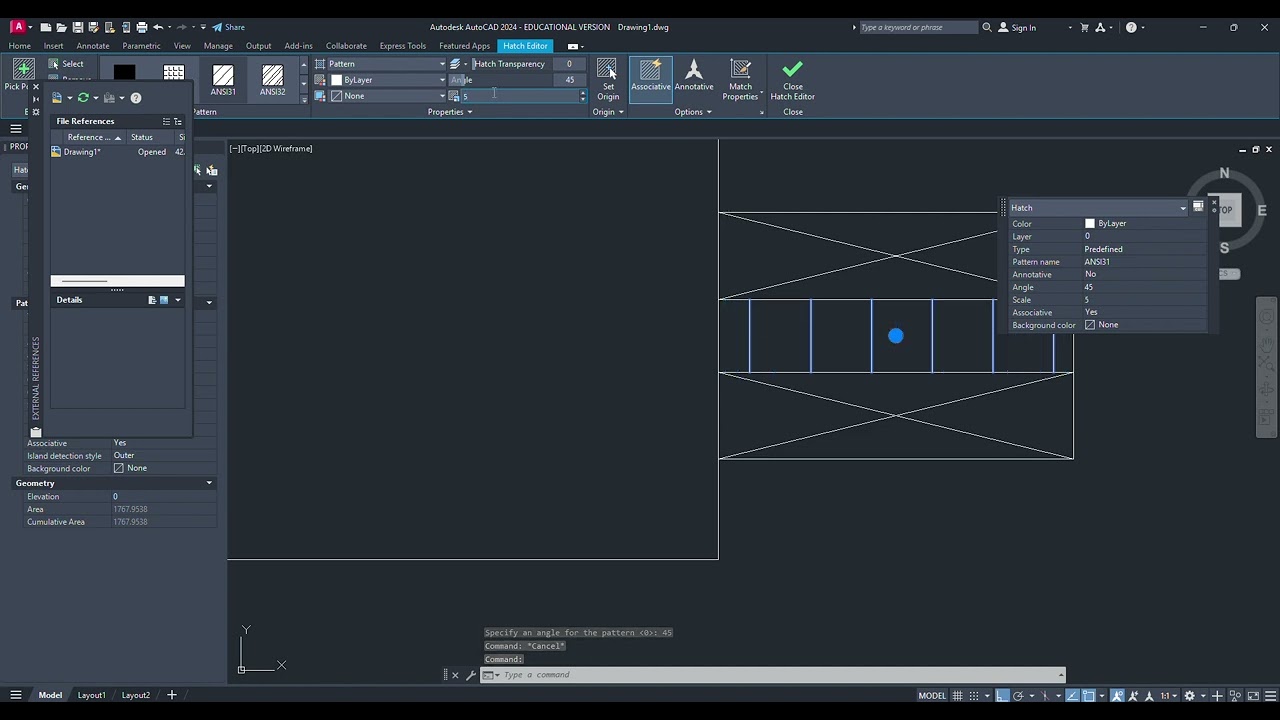The image size is (1280, 720).
Task: Select the solid black hatch pattern swatch
Action: click(x=124, y=73)
